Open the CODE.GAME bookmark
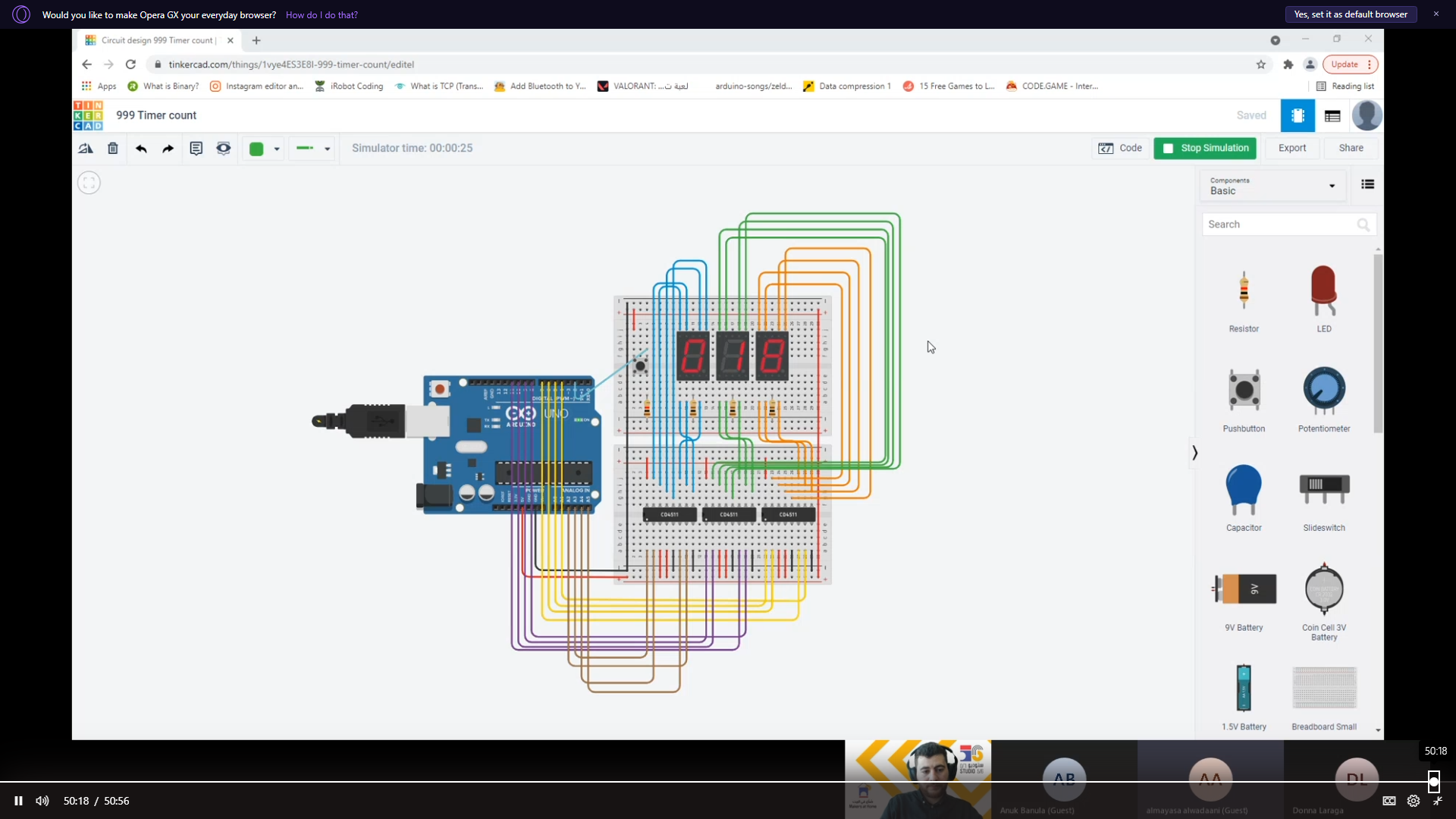Image resolution: width=1456 pixels, height=819 pixels. coord(1052,86)
